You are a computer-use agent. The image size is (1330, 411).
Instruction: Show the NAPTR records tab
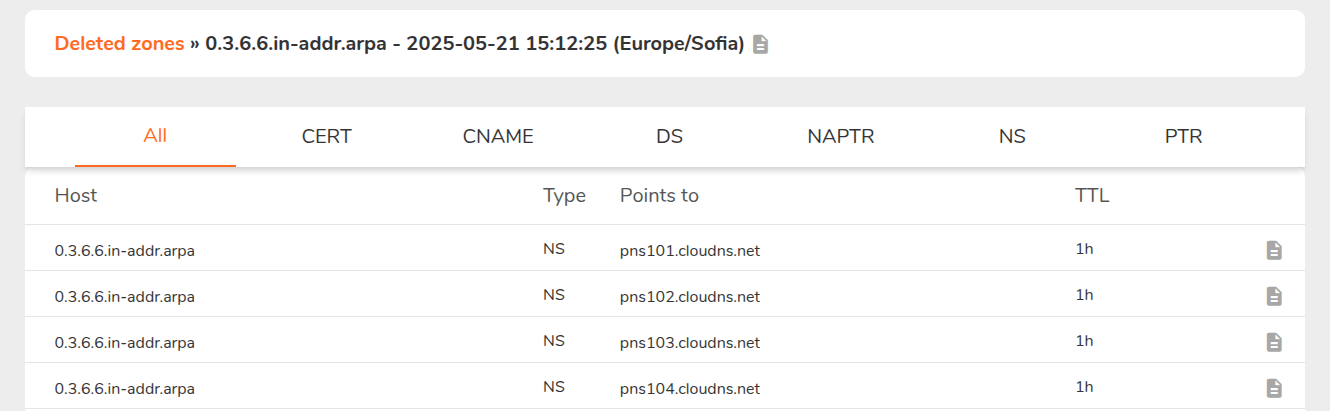(841, 137)
